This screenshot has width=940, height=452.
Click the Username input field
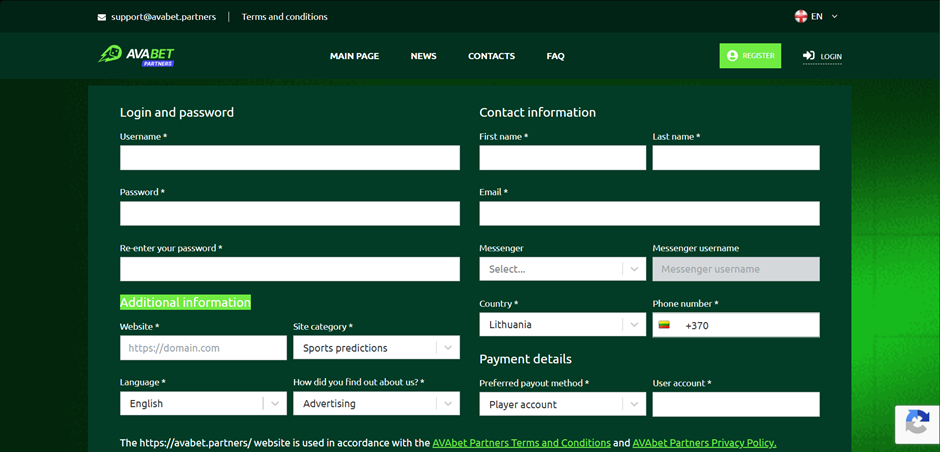290,158
